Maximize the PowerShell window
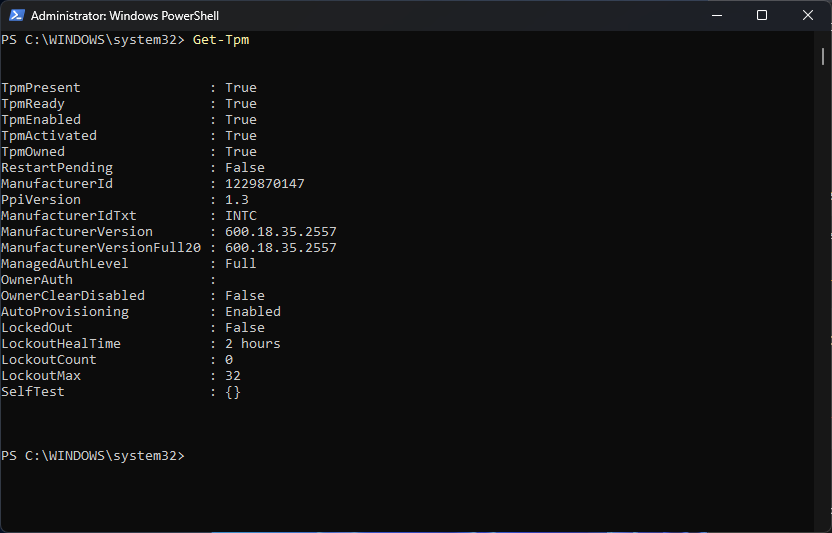 pos(762,15)
